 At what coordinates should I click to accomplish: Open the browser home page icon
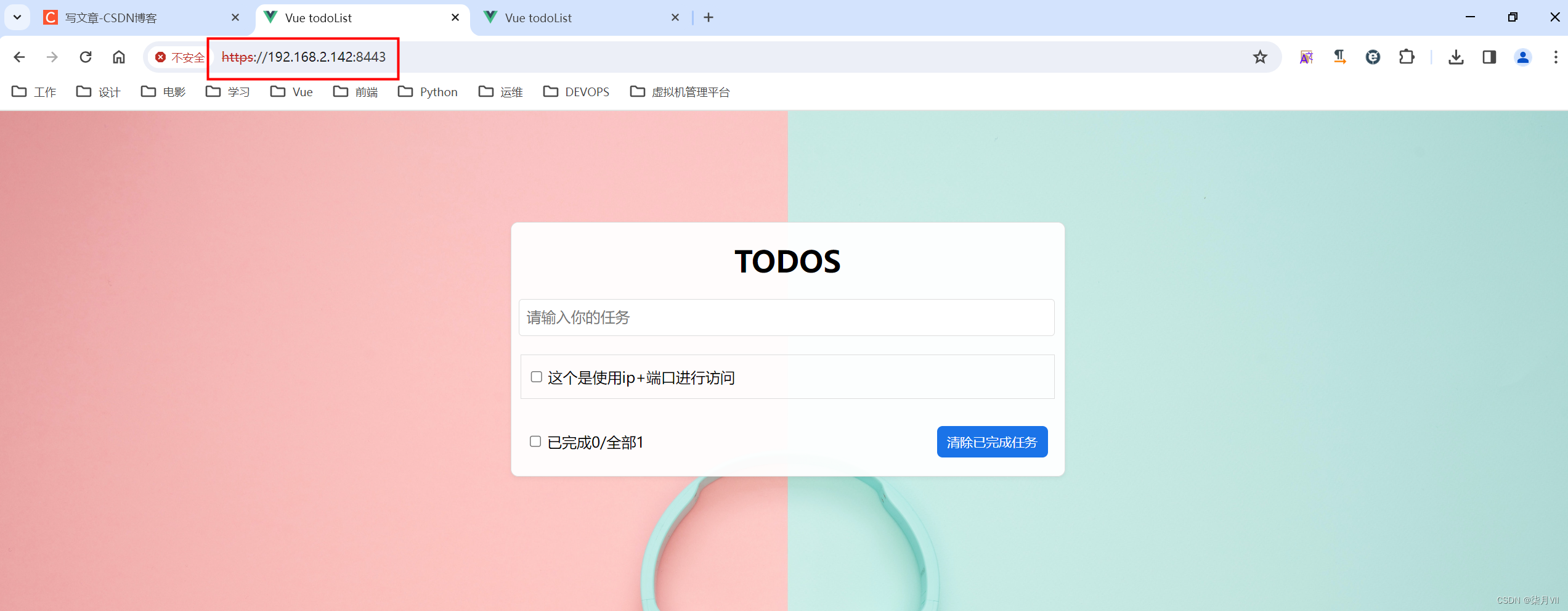[x=119, y=57]
